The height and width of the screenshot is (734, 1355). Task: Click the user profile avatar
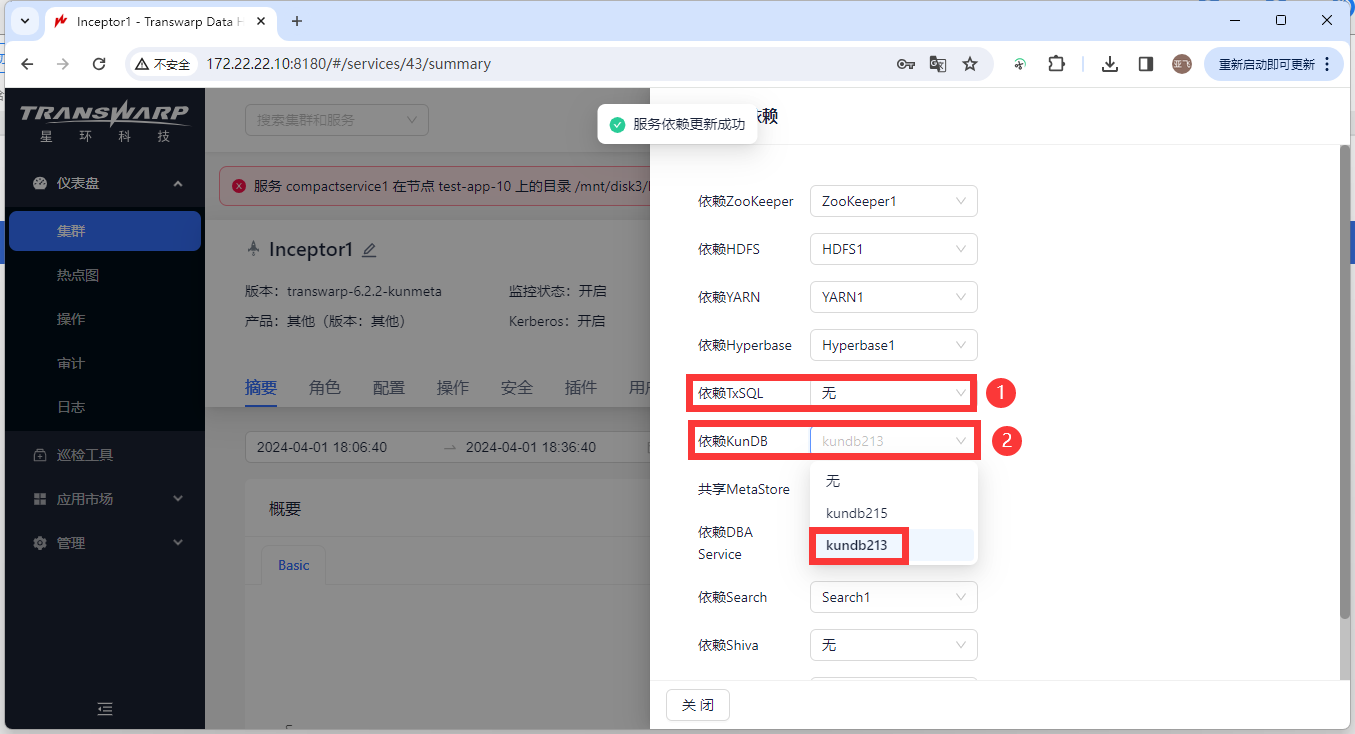tap(1182, 64)
